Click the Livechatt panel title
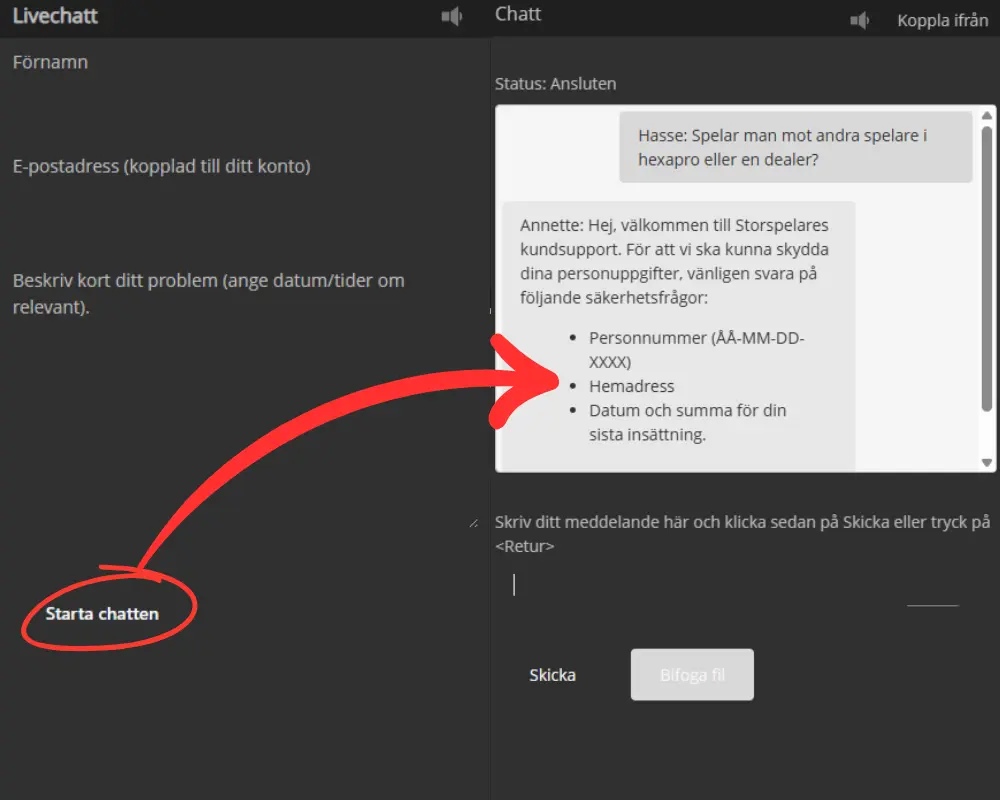This screenshot has height=800, width=1000. pyautogui.click(x=55, y=16)
